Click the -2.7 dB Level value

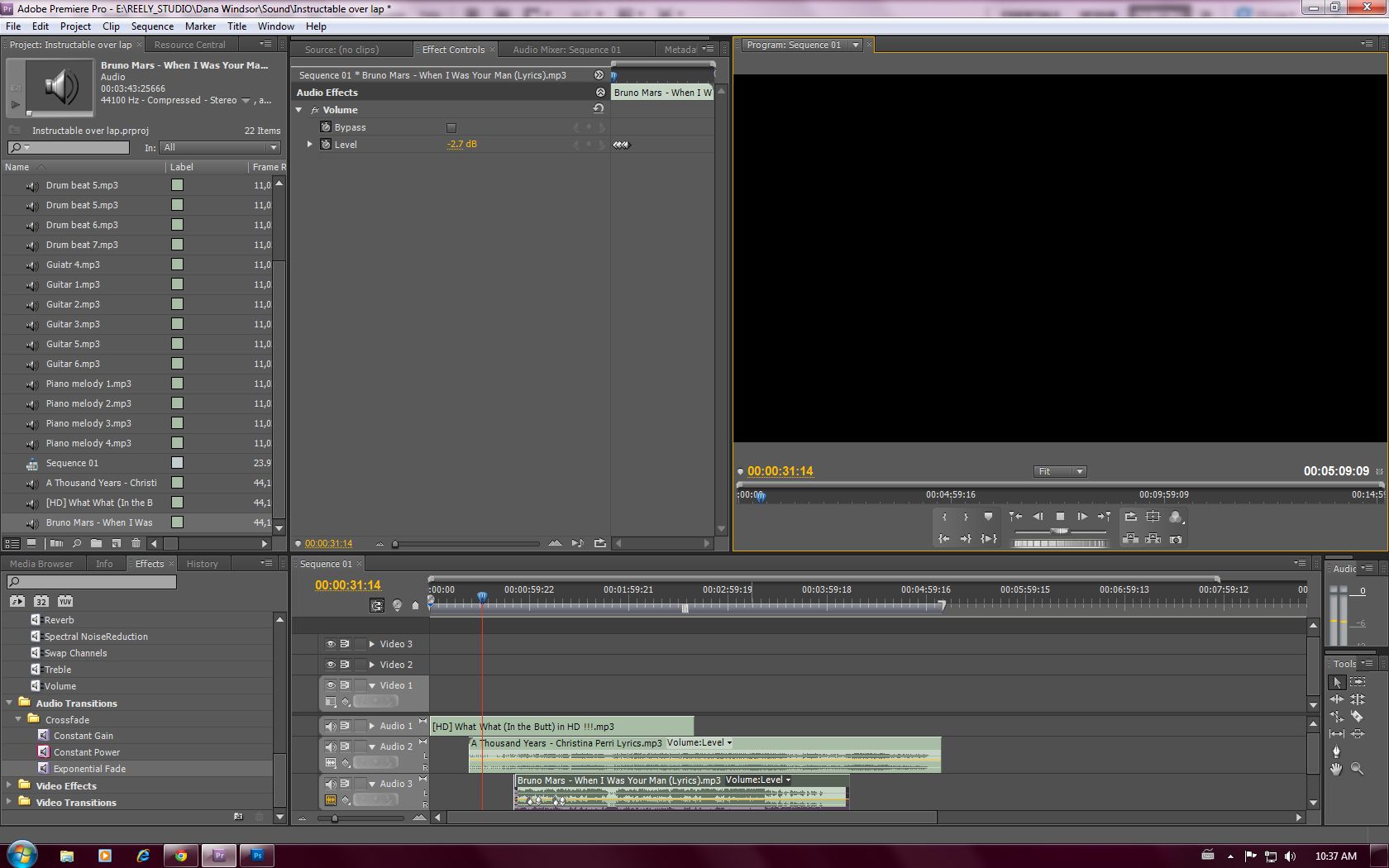coord(462,144)
